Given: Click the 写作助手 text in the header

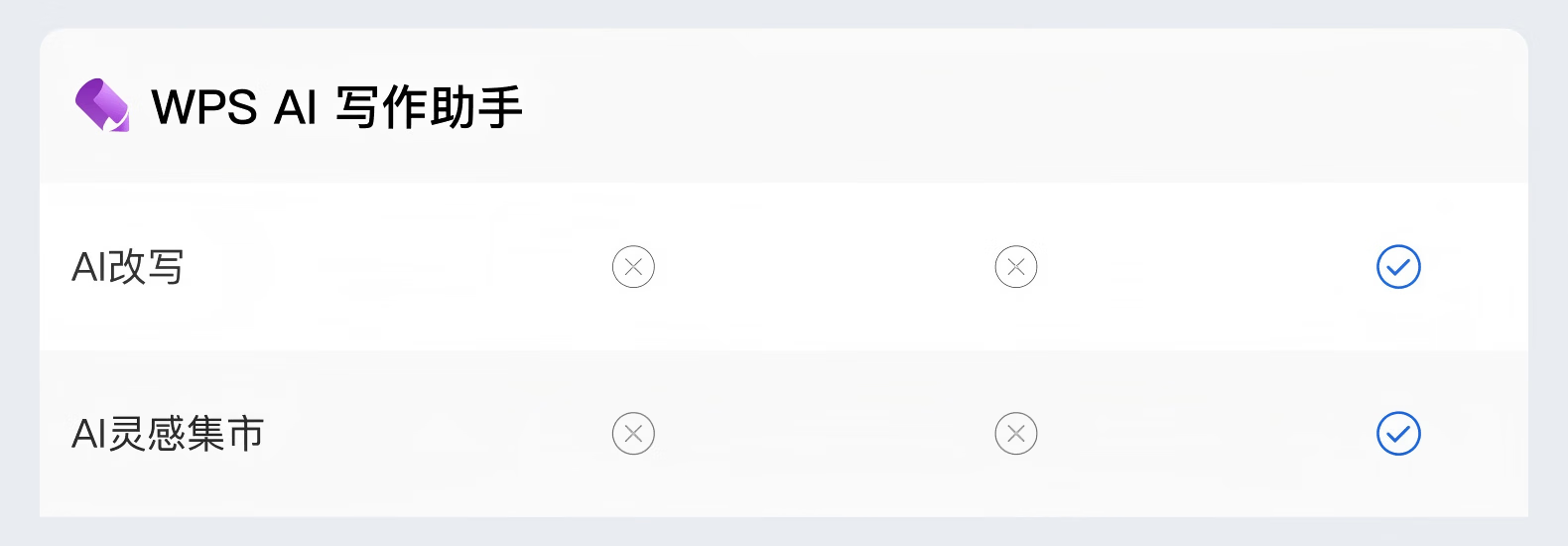Looking at the screenshot, I should (x=429, y=106).
